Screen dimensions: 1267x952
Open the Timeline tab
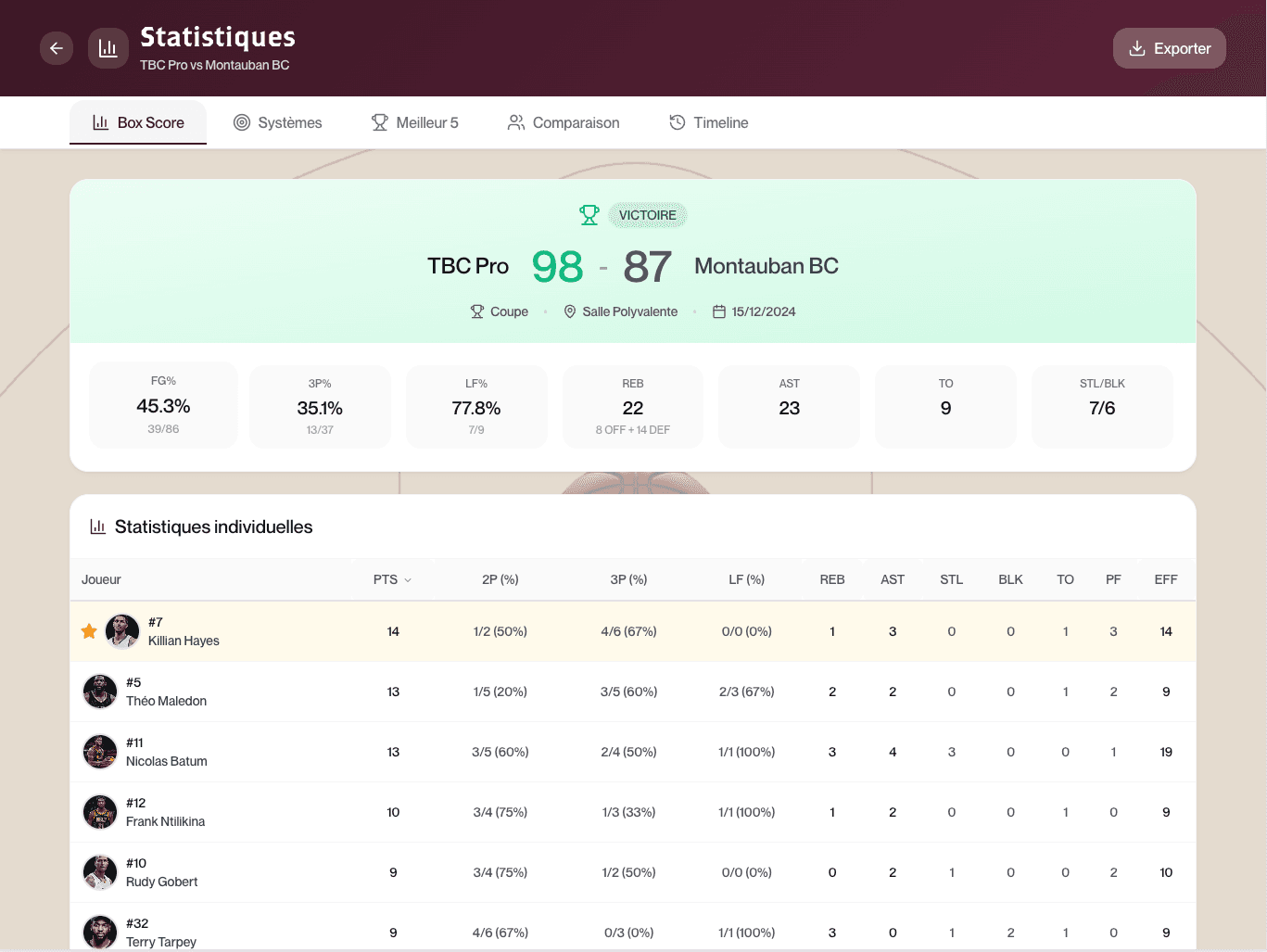[708, 122]
